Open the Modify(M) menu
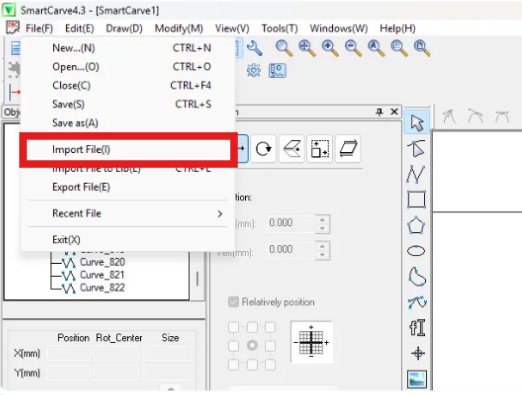The width and height of the screenshot is (522, 395). 179,29
